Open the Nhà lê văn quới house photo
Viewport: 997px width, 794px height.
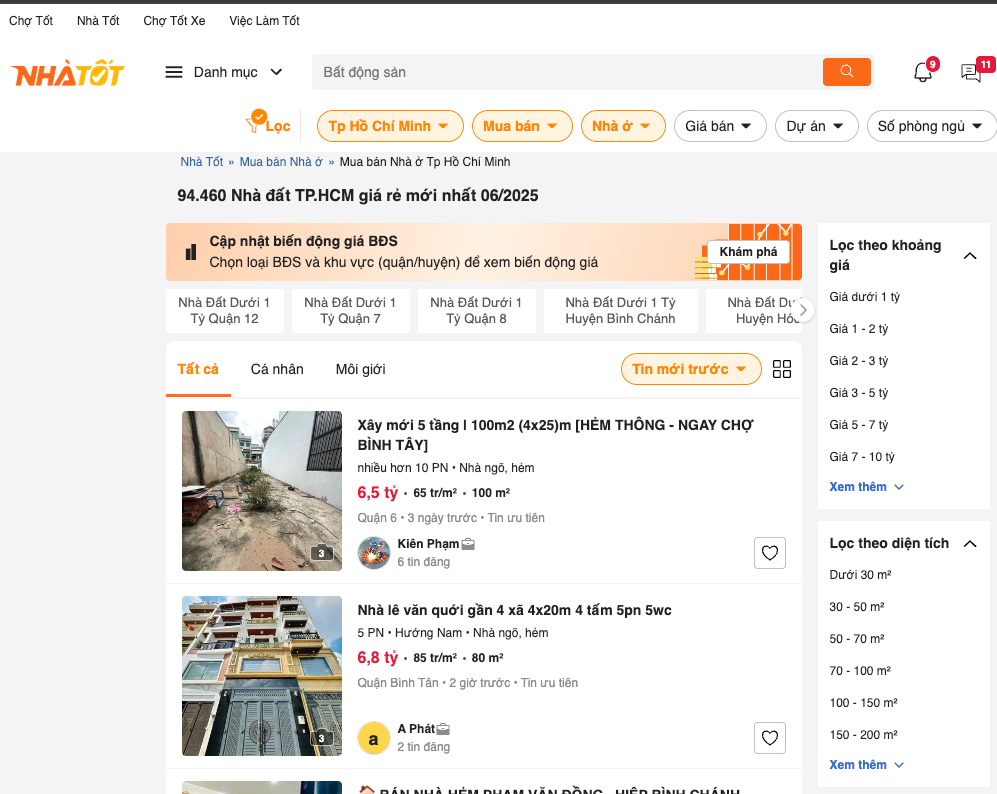click(262, 676)
